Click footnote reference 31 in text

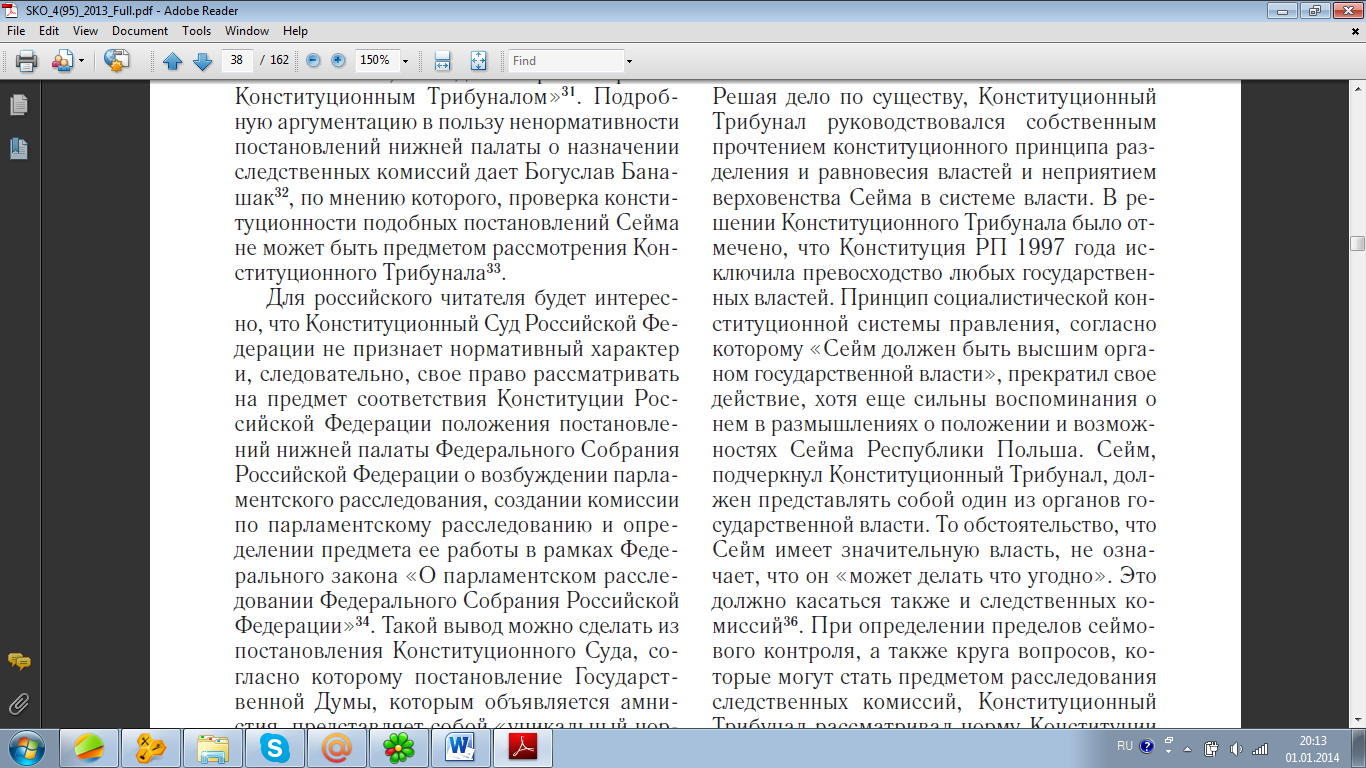tap(569, 92)
